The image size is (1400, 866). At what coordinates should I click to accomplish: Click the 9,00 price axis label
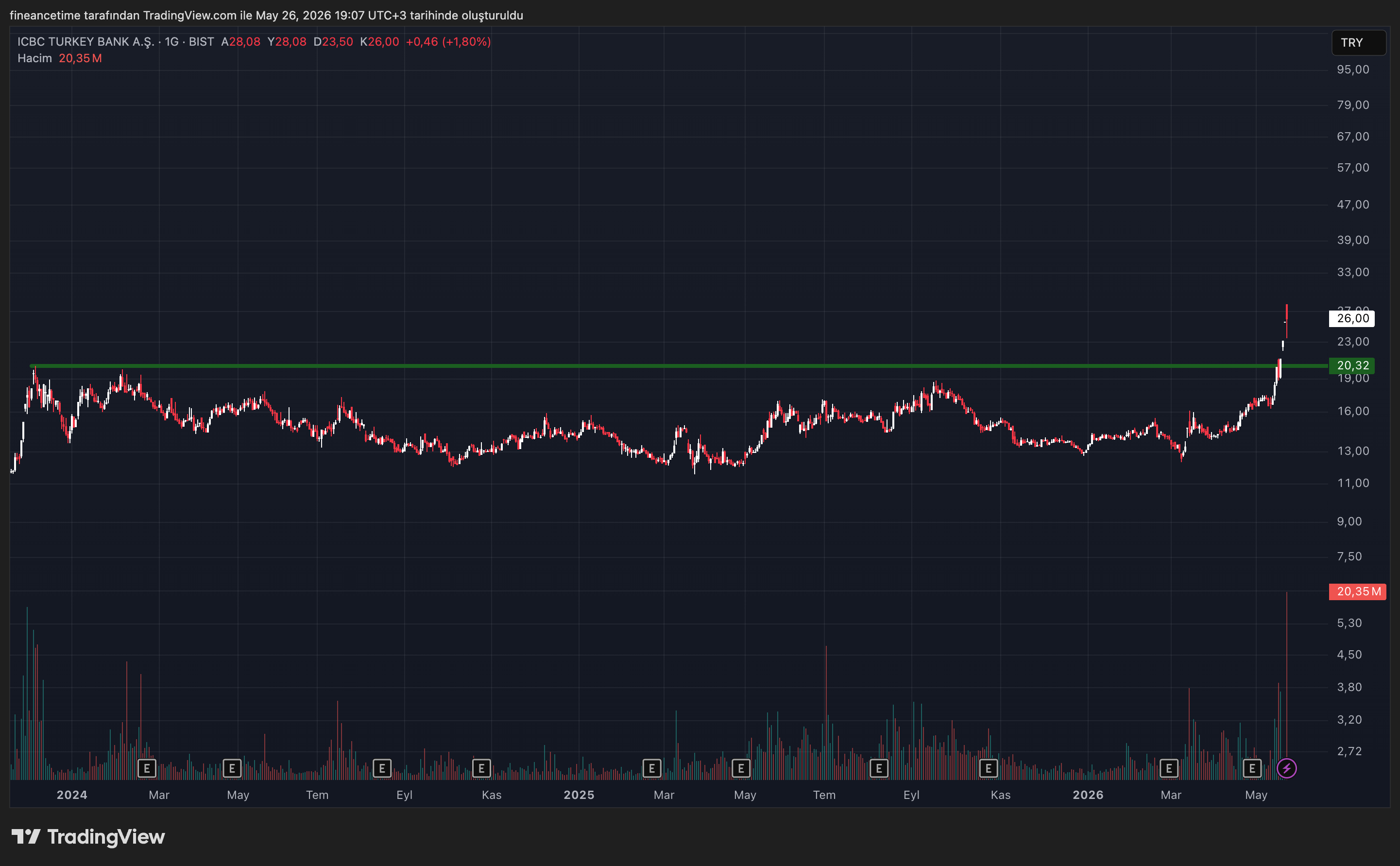coord(1349,522)
